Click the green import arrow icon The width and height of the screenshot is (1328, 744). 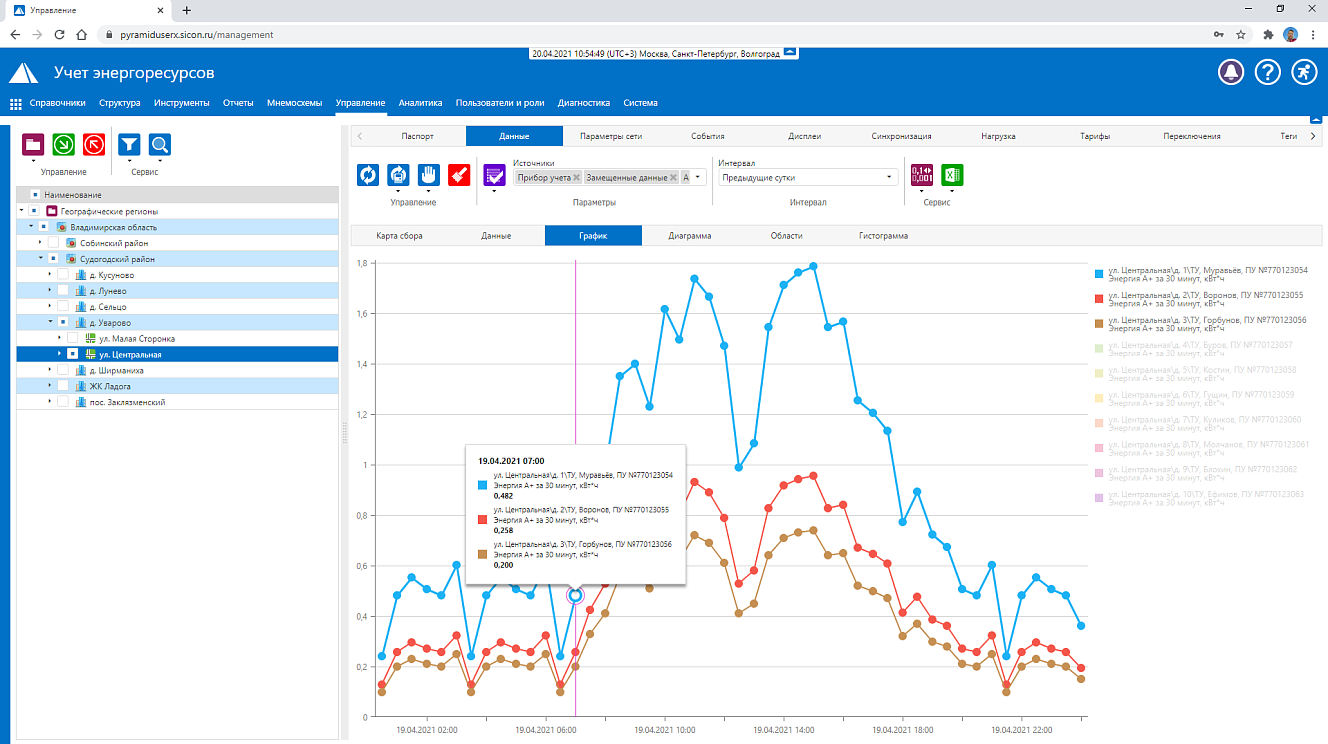coord(64,145)
